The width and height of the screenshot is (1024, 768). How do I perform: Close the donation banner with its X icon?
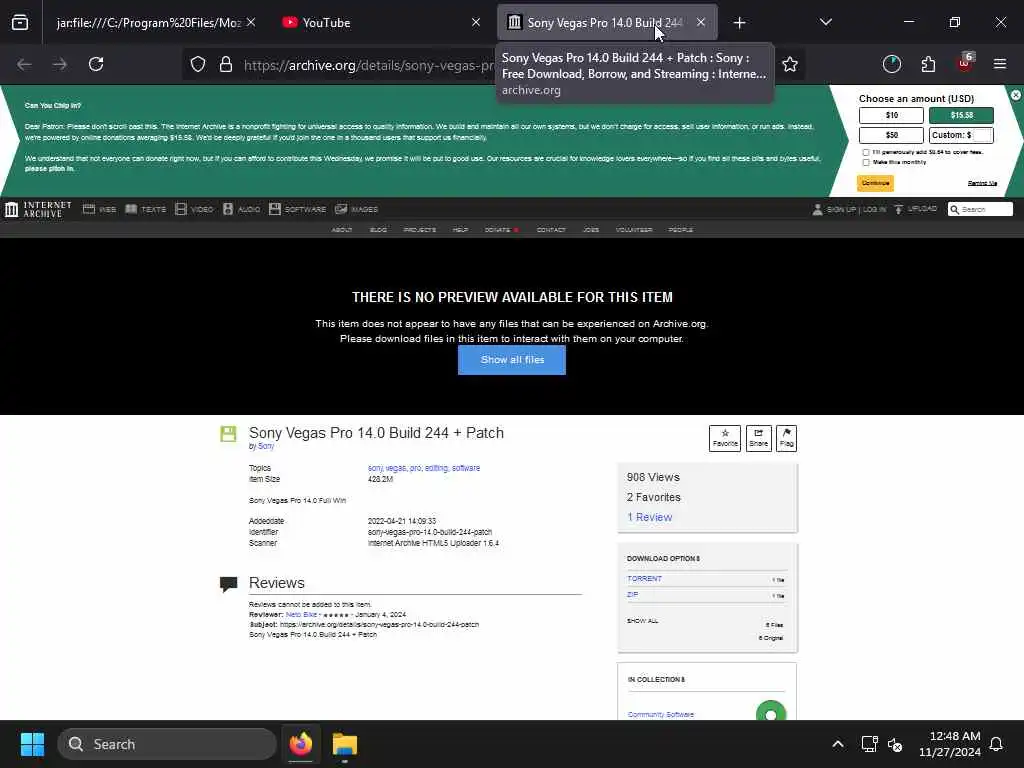[1016, 95]
